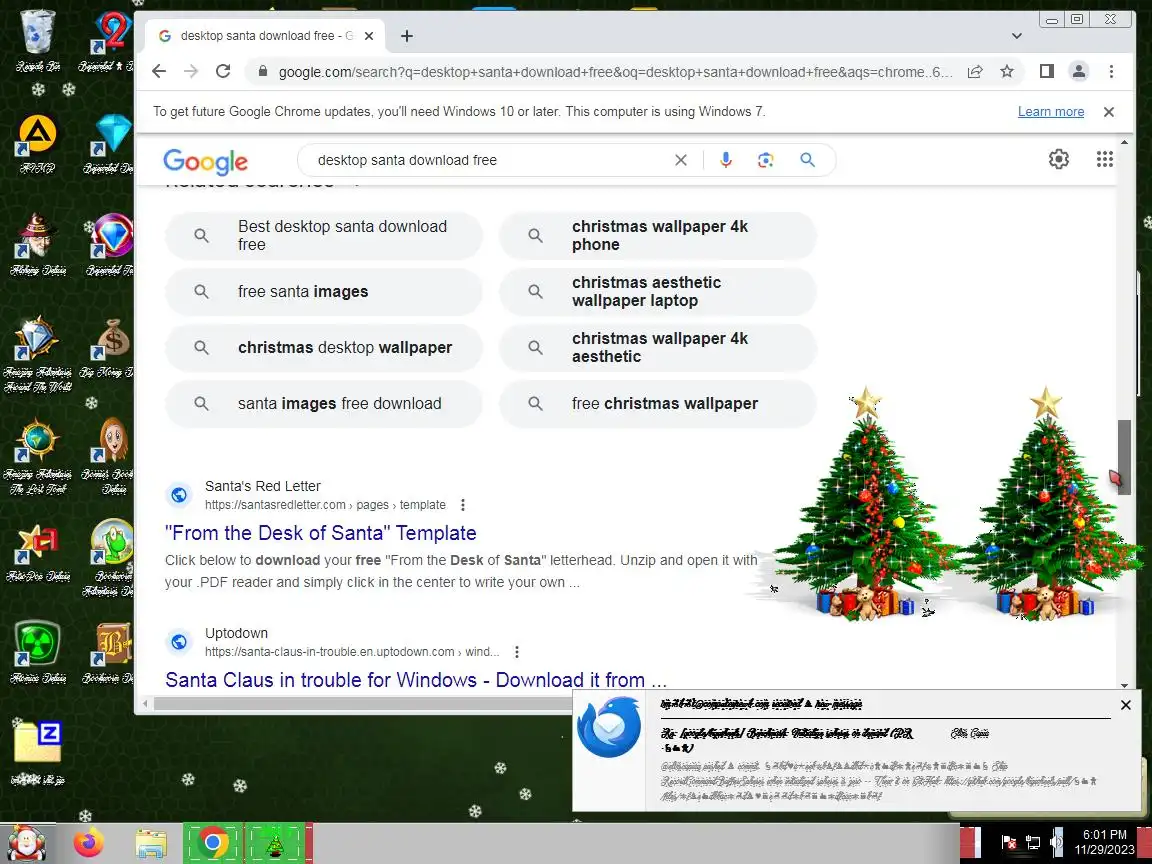Screen dimensions: 1152x864
Task: Click the greyed forward navigation arrow
Action: [191, 71]
